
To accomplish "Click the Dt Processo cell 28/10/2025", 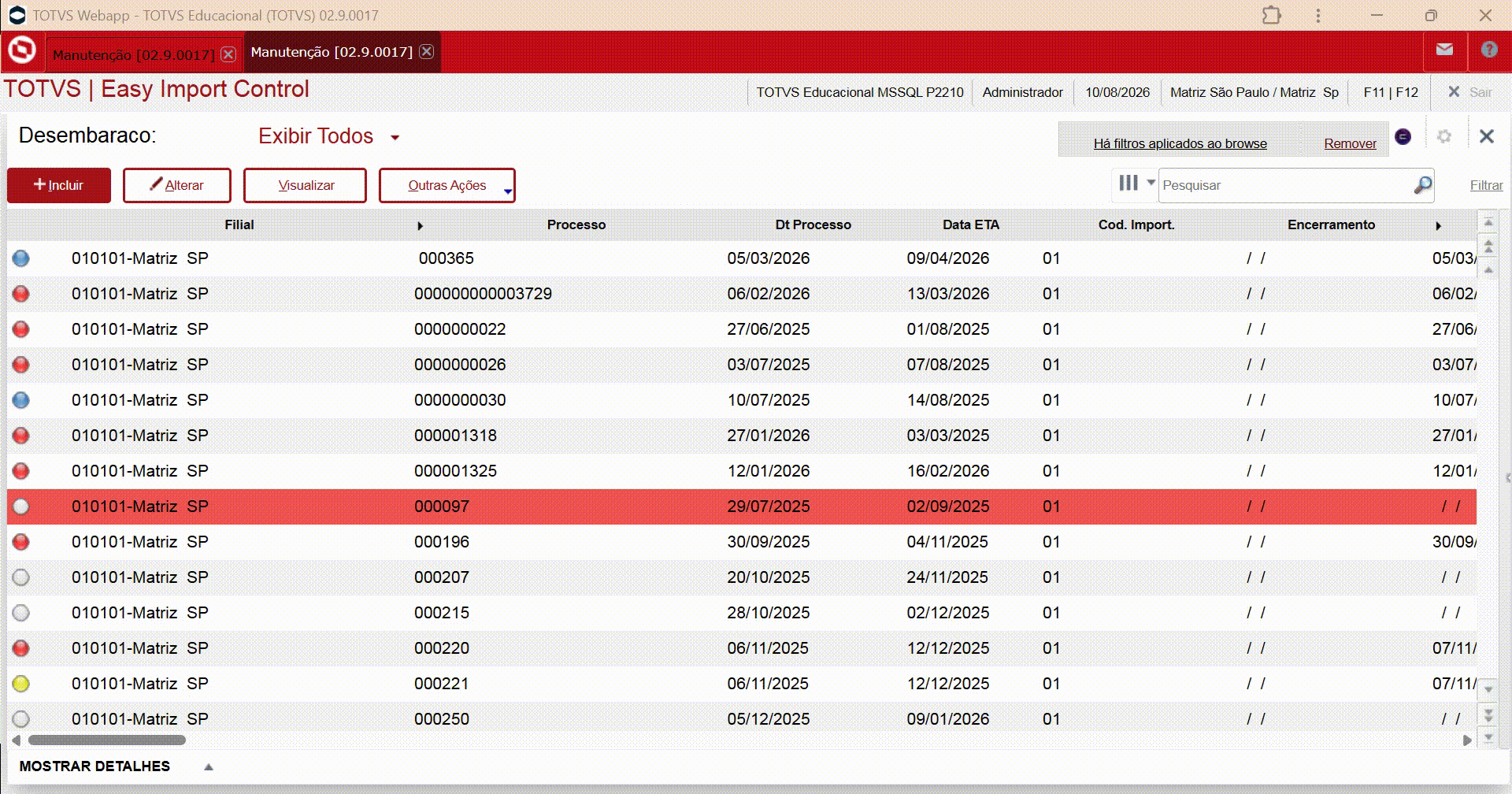I will 768,613.
